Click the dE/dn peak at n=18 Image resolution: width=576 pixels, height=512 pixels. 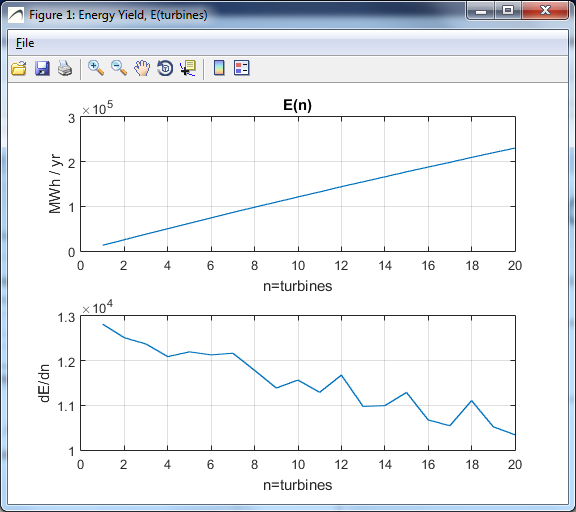pos(472,401)
